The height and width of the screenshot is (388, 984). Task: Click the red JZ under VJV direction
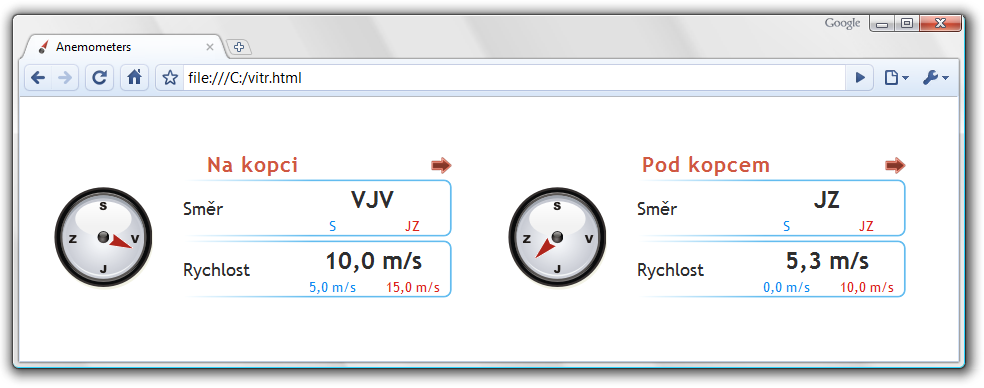pyautogui.click(x=412, y=227)
